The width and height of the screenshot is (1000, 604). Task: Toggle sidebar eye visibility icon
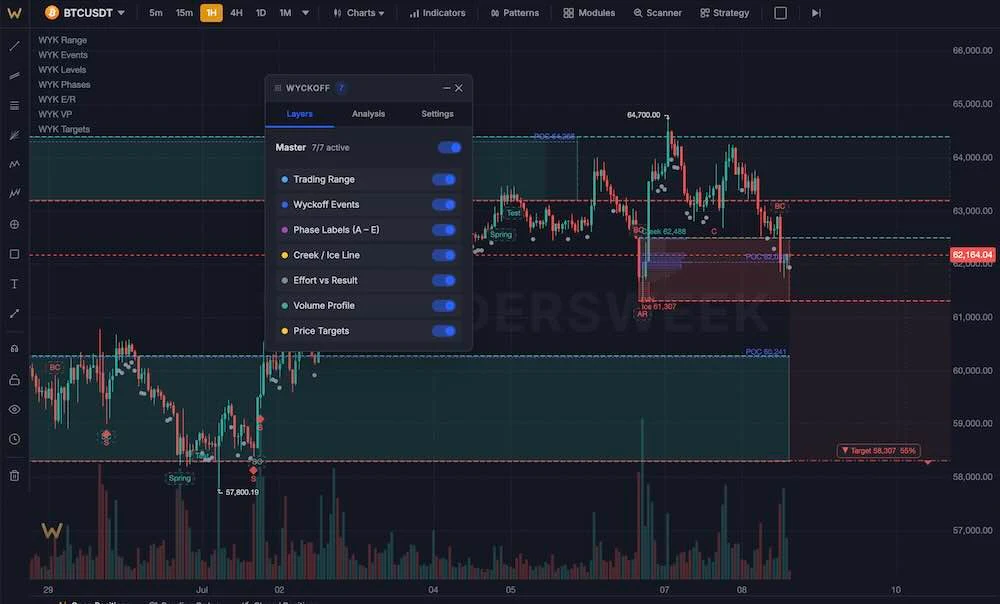click(14, 409)
